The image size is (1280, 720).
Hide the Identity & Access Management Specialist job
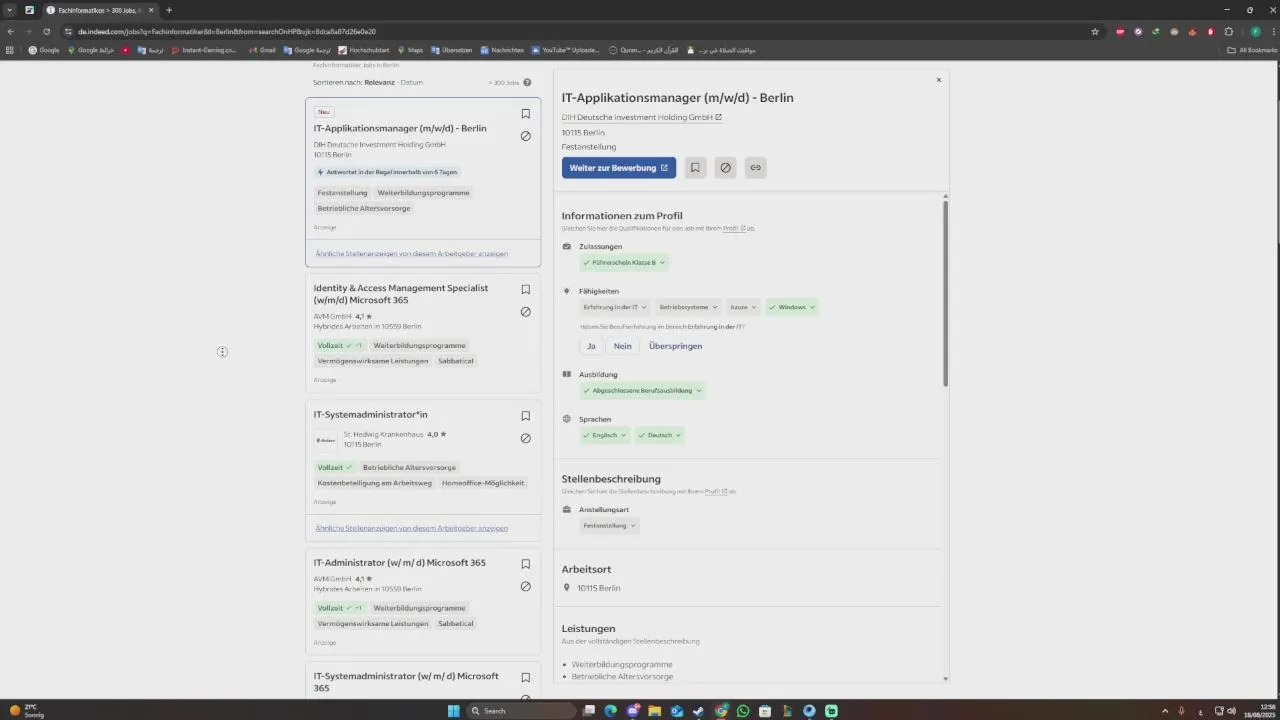(525, 312)
